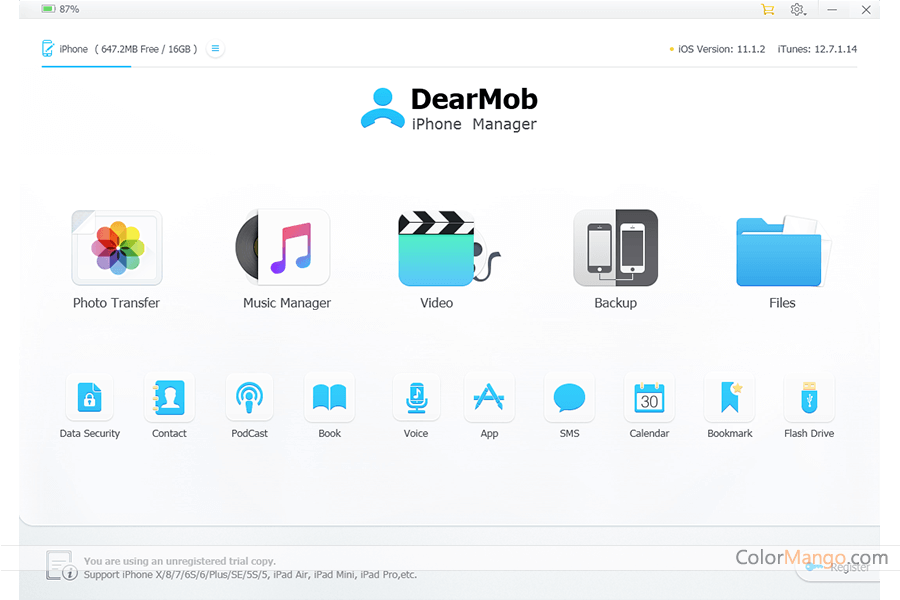This screenshot has width=900, height=600.
Task: Open the settings gear menu
Action: [797, 9]
